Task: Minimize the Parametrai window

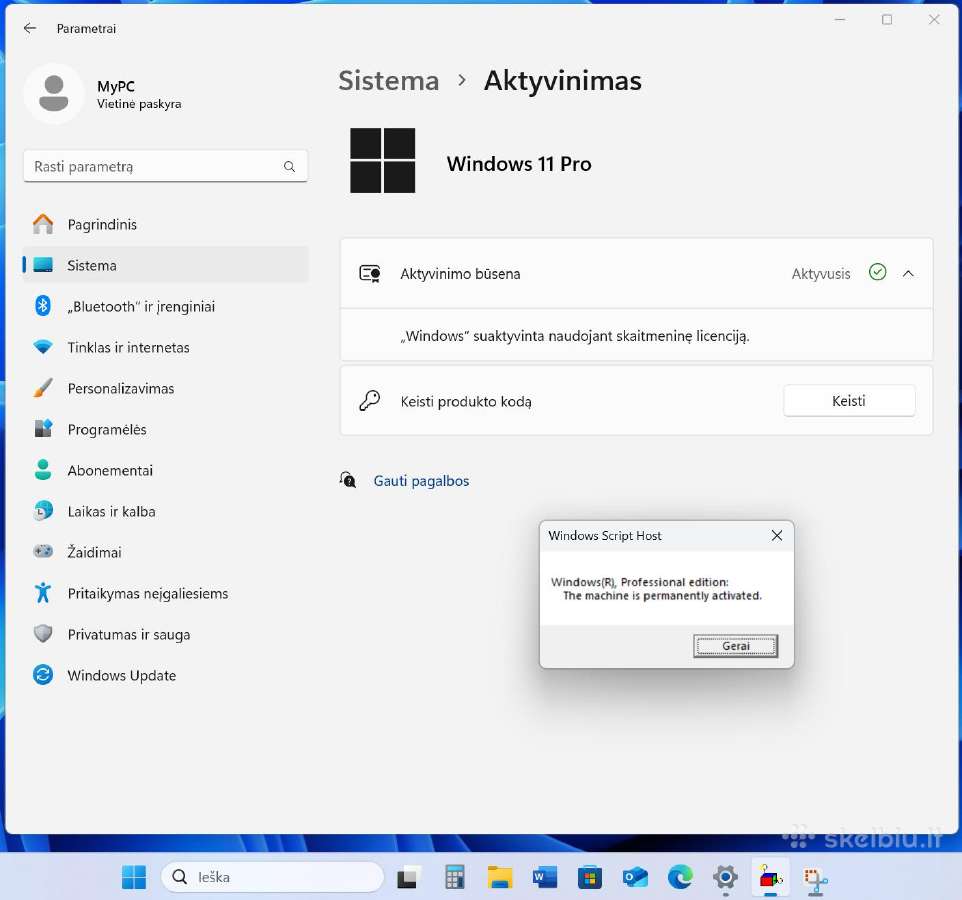Action: pos(840,20)
